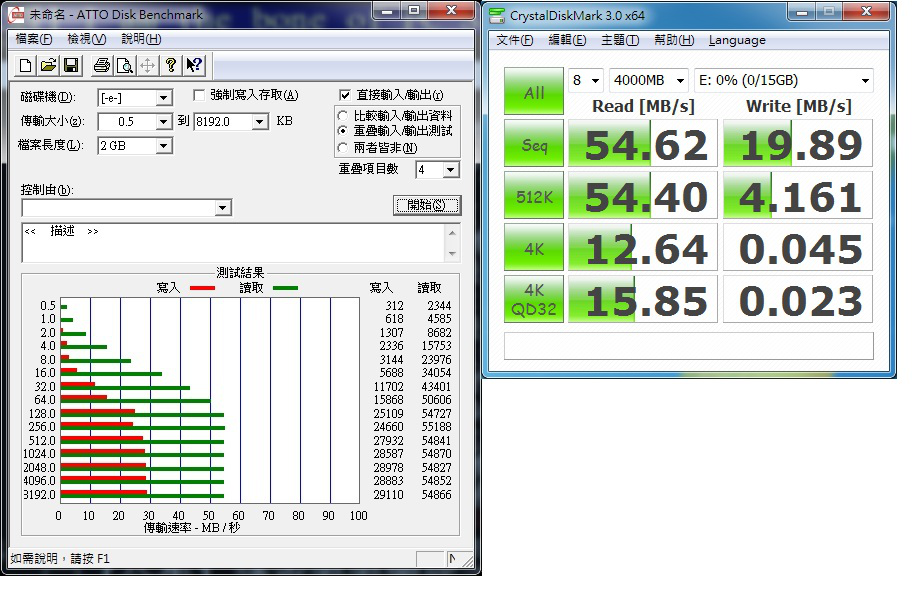Uncheck the 直接輸入/輸出 checkbox
This screenshot has width=920, height=600.
(345, 95)
